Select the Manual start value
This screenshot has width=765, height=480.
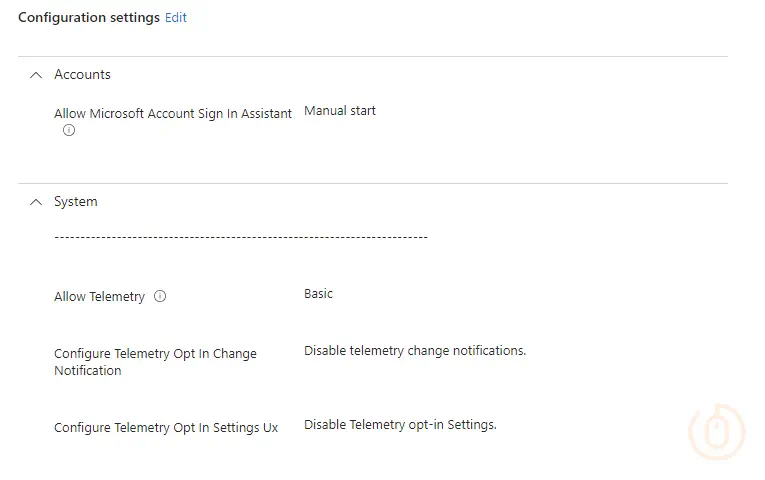(340, 111)
